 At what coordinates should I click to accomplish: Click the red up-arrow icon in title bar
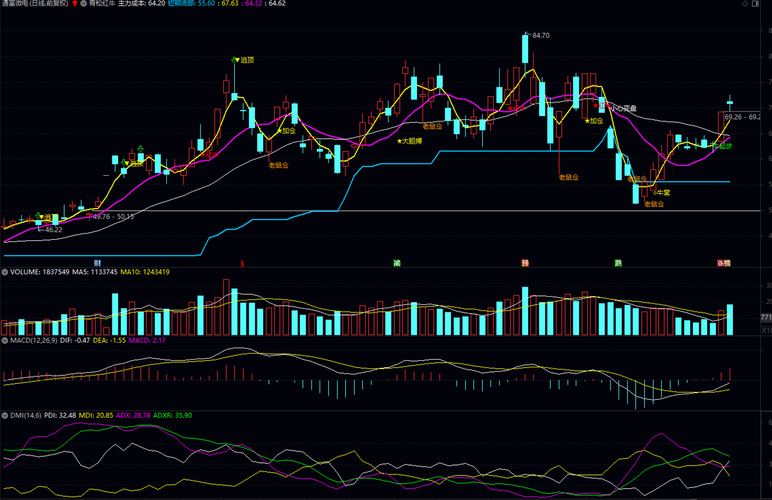75,3
